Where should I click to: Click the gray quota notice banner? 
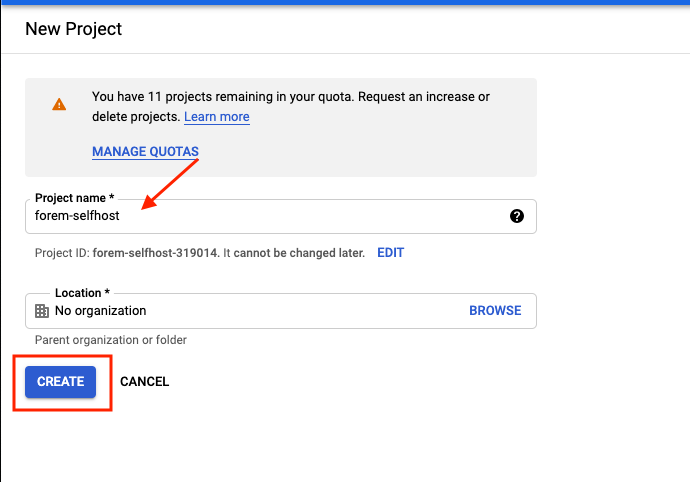click(281, 127)
